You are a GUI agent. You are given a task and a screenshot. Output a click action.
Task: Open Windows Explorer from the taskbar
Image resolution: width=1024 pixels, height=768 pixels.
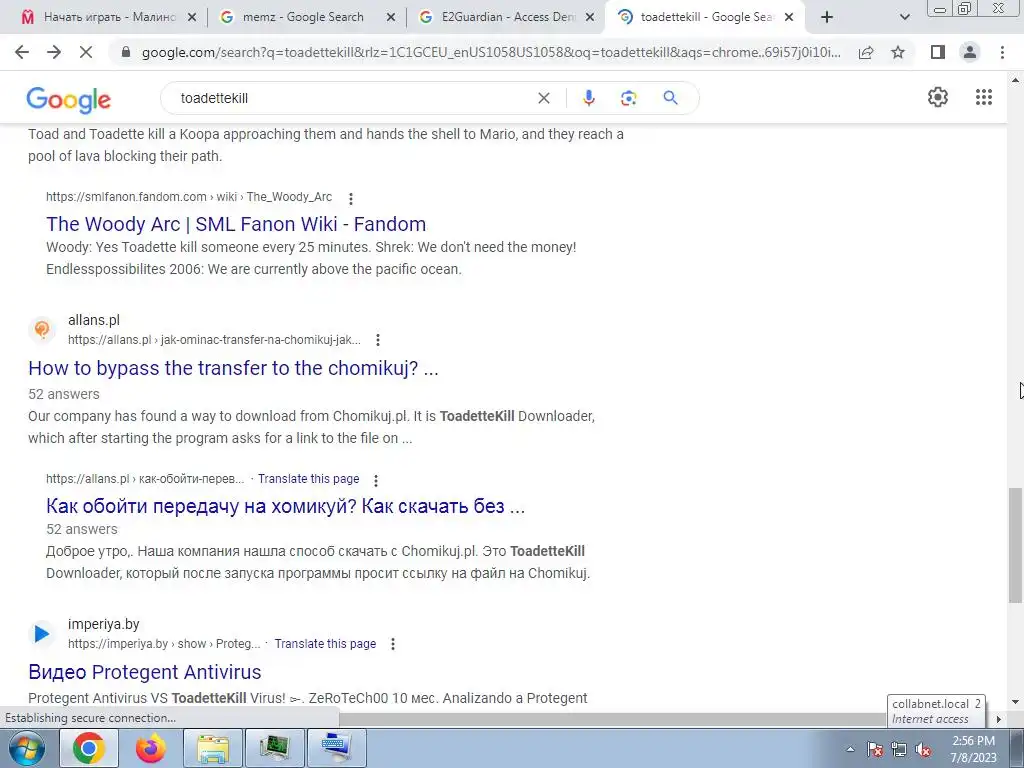[x=213, y=748]
